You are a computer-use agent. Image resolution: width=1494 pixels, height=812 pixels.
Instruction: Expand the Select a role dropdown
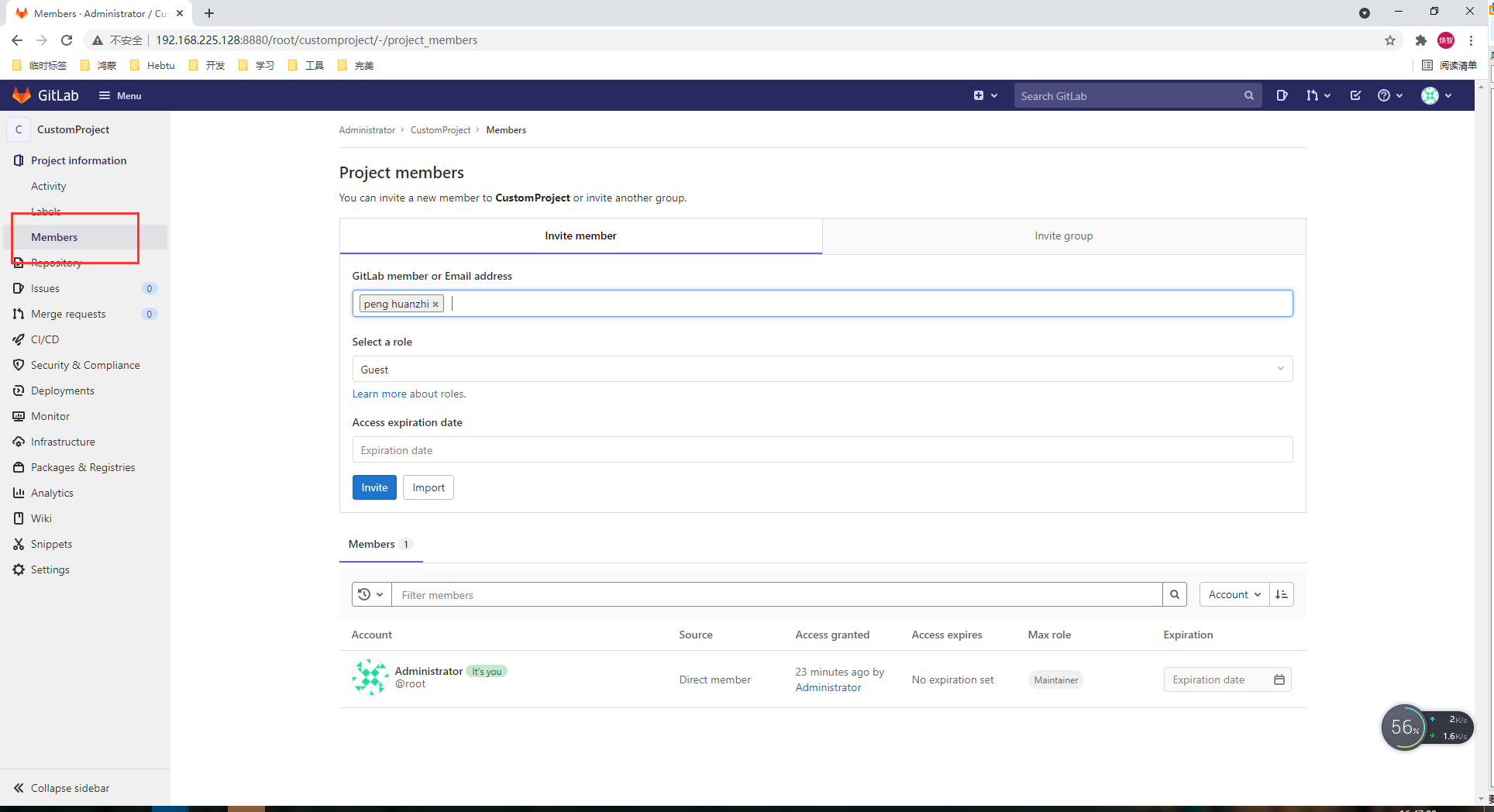821,369
